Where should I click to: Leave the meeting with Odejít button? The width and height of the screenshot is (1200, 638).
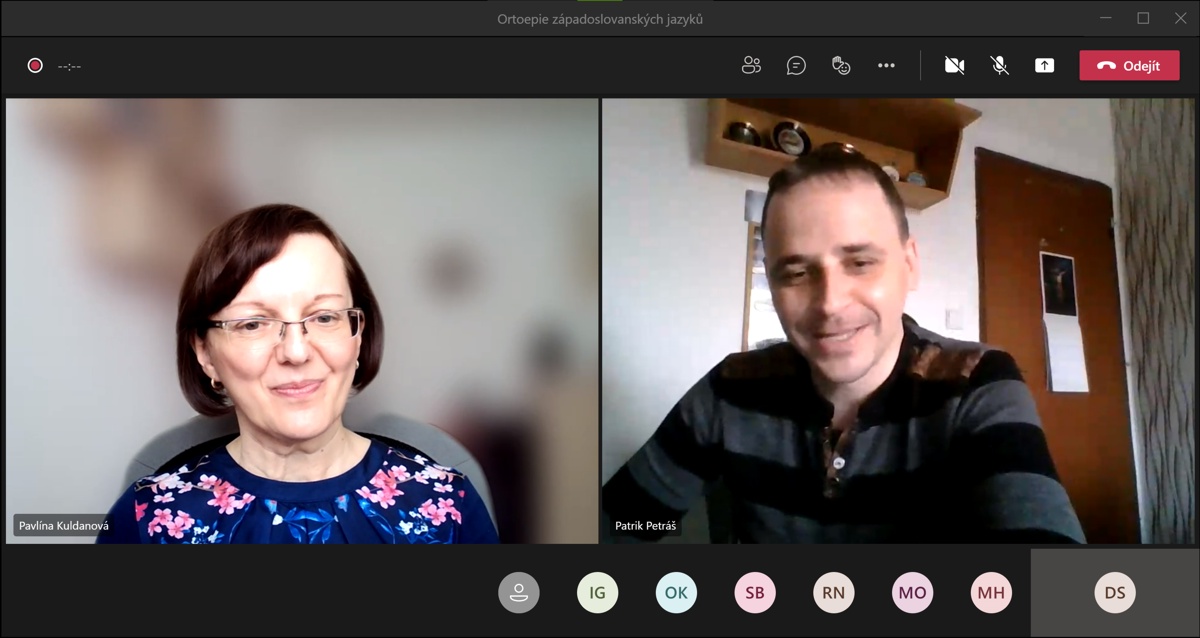click(1129, 66)
